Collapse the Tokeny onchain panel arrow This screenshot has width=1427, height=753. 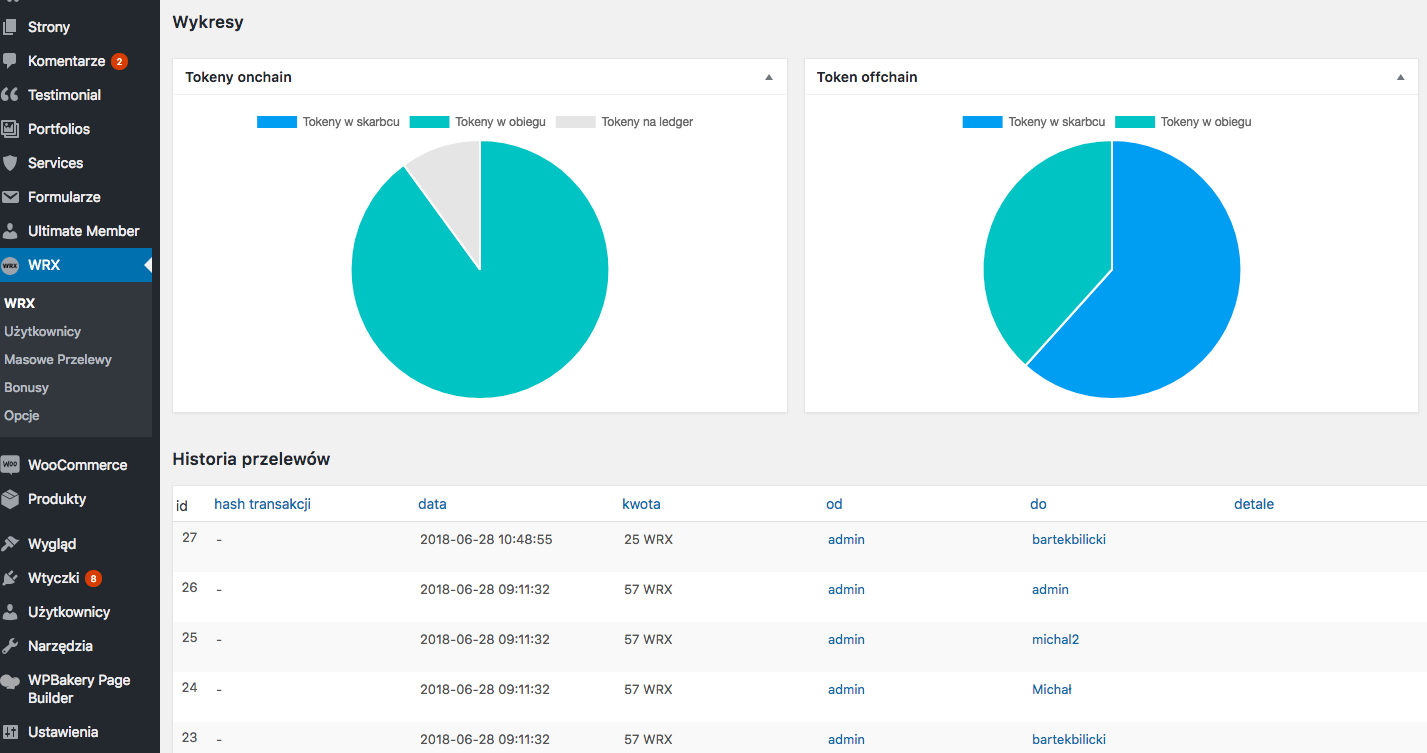click(769, 77)
